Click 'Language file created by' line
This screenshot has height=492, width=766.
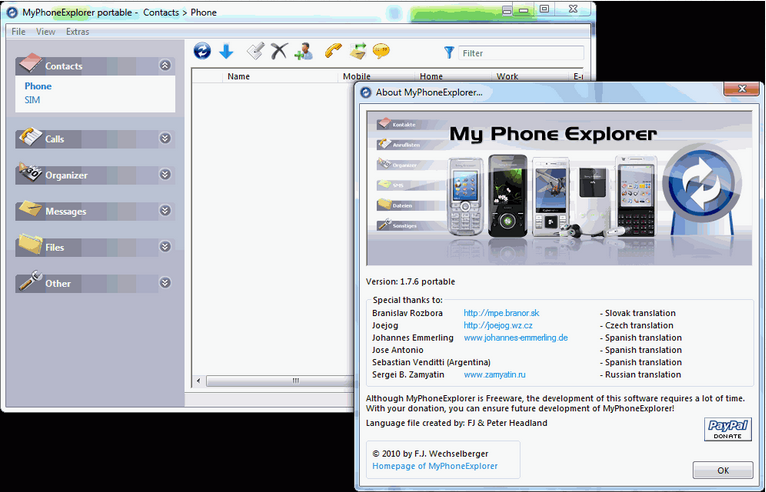tap(456, 423)
